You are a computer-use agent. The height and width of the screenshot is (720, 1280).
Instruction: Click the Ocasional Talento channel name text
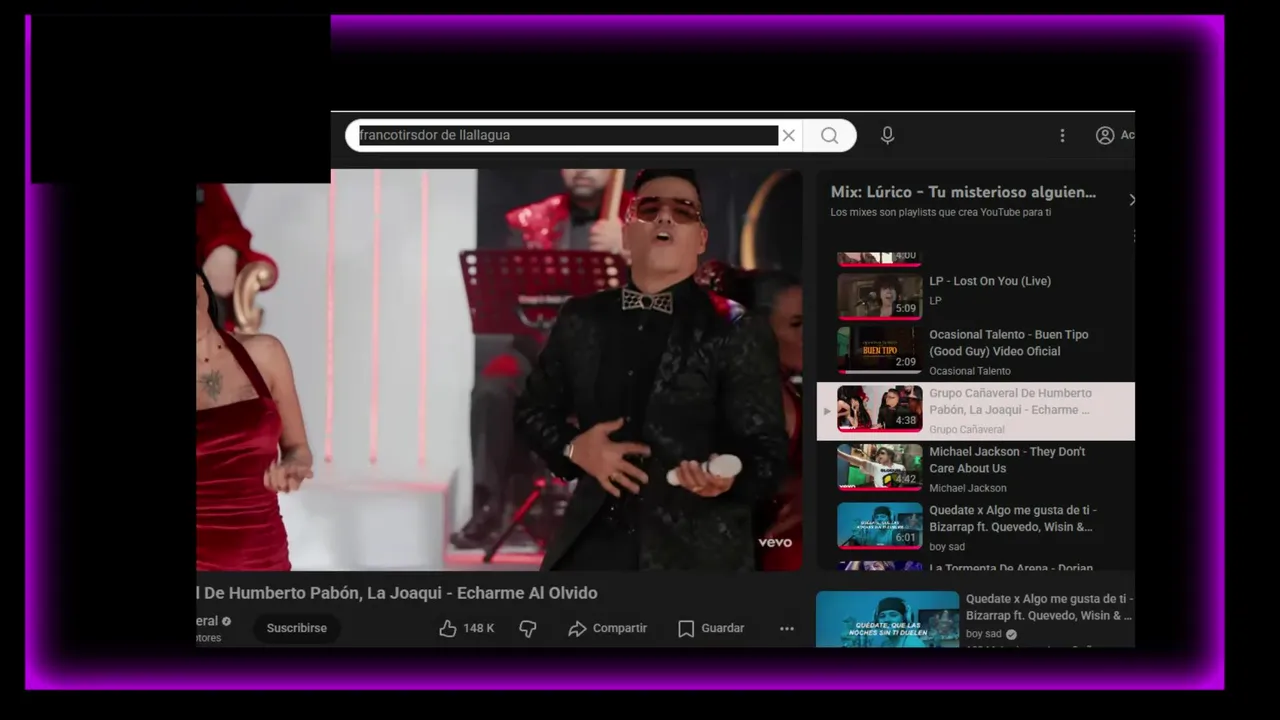tap(970, 371)
